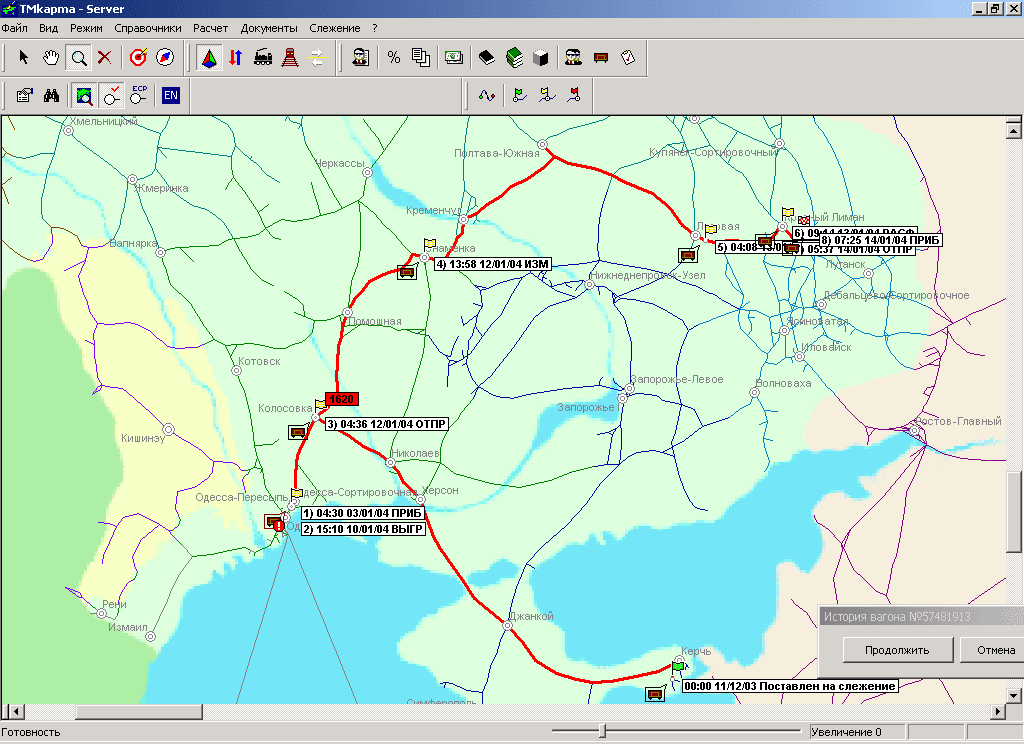
Task: Open the Расчет menu
Action: tap(210, 28)
